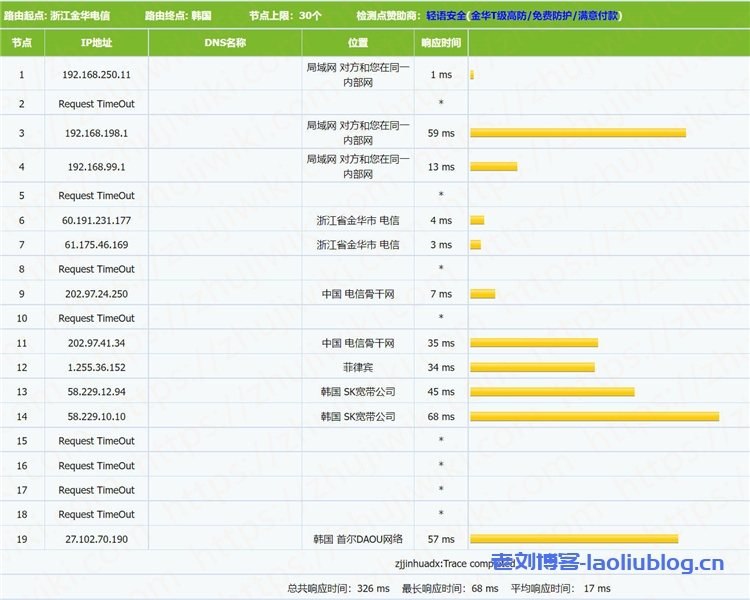Click Request TimeOut in node 2 row

coord(96,104)
